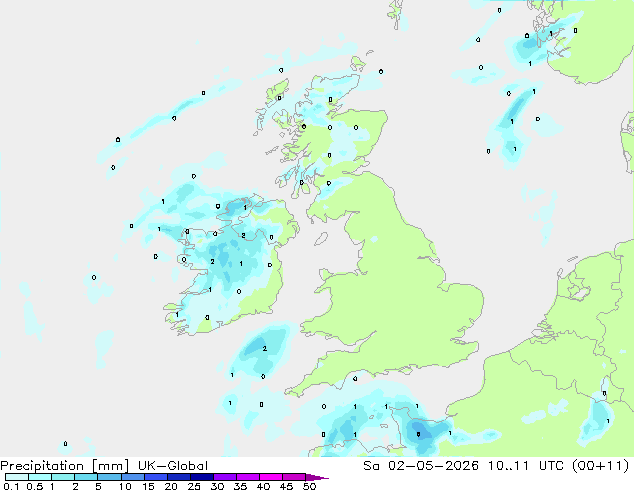Click the '2' value in Celtic Sea rain patch
Image resolution: width=634 pixels, height=490 pixels.
pyautogui.click(x=265, y=348)
